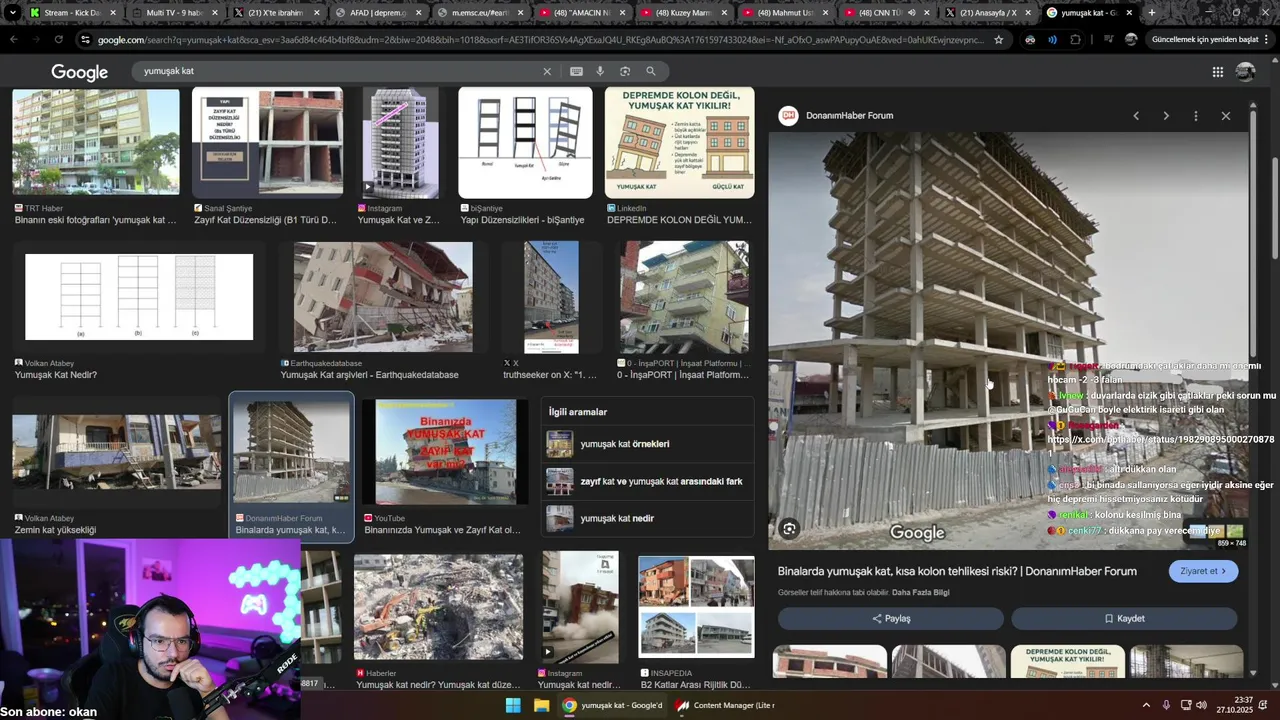The width and height of the screenshot is (1280, 720).
Task: Select related search 'zayıf kat ve yumuşak kat arasındaki fark'
Action: pos(649,481)
